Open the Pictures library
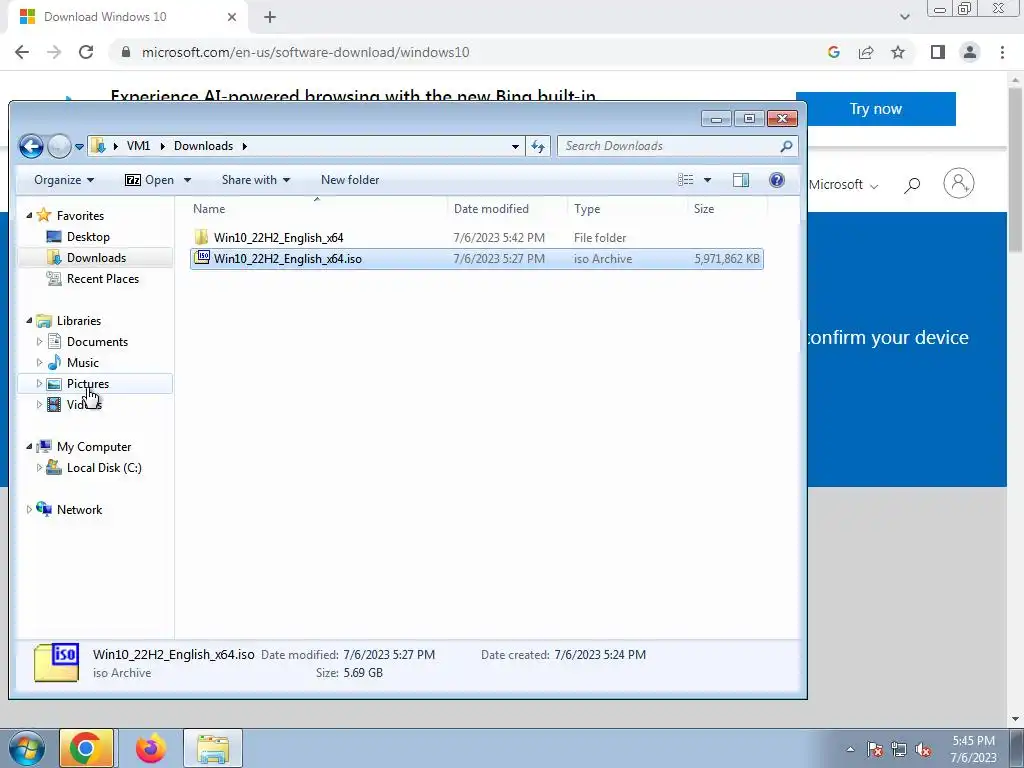Viewport: 1024px width, 768px height. click(x=88, y=383)
